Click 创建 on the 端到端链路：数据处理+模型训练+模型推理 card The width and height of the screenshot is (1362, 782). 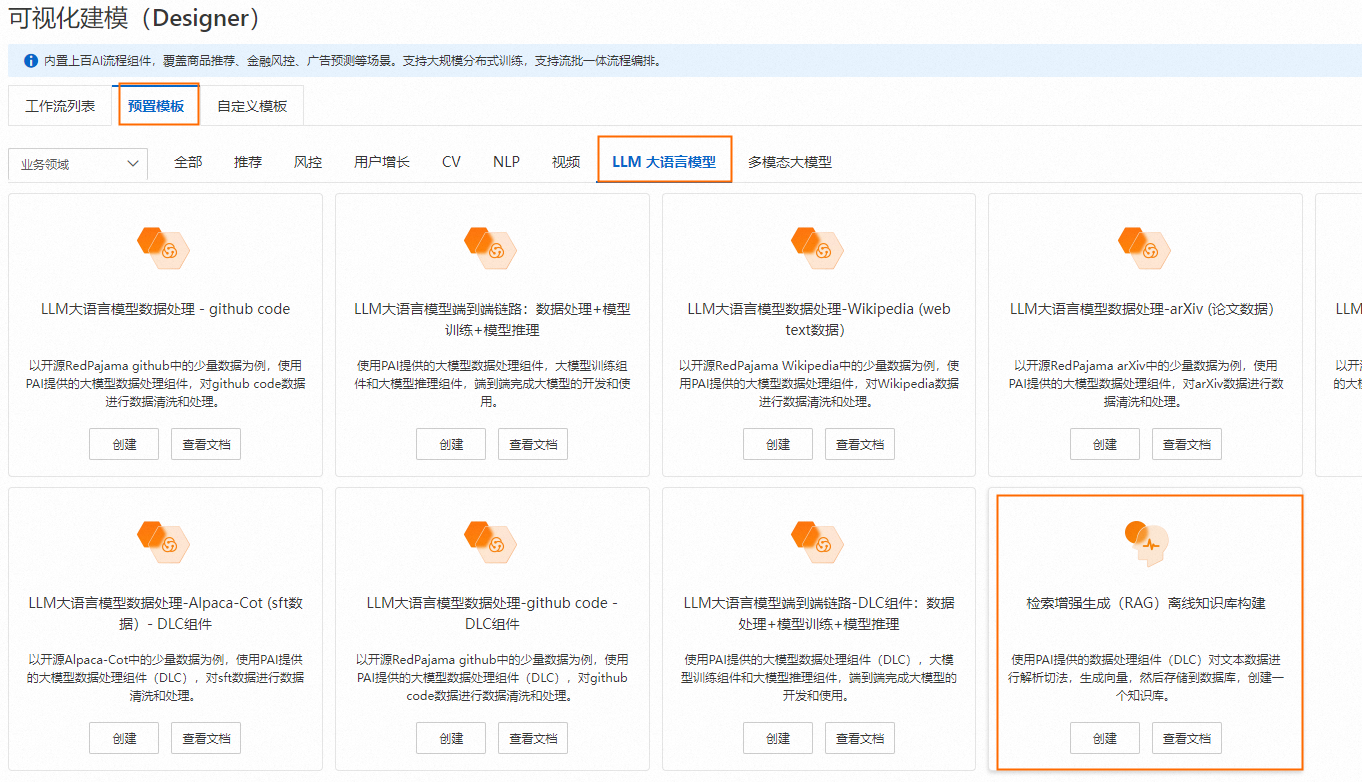[x=451, y=444]
